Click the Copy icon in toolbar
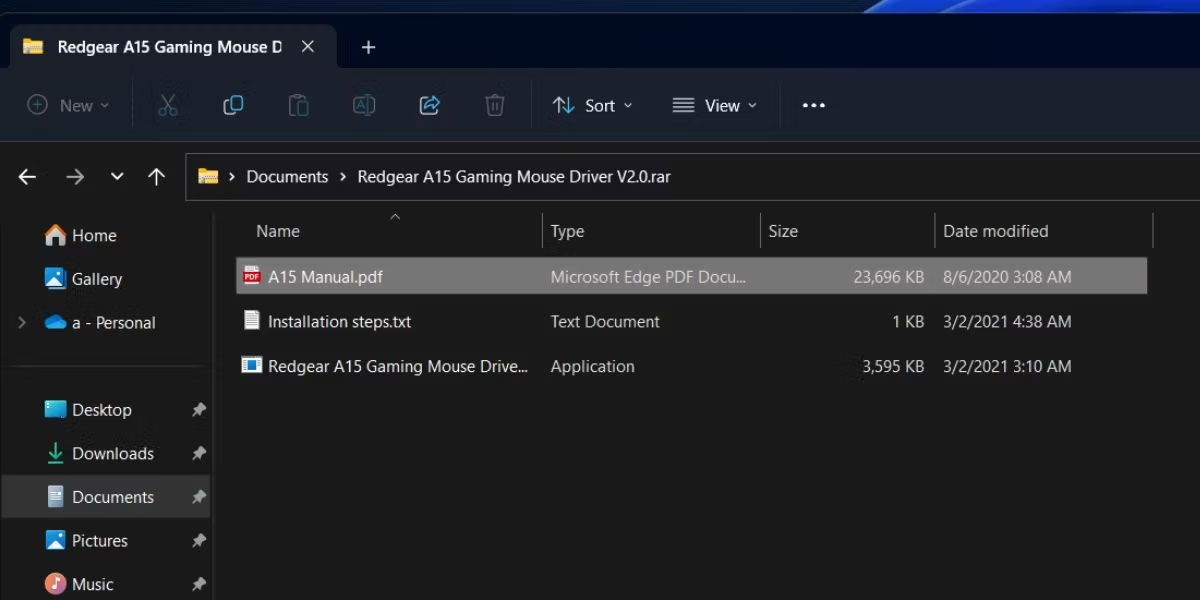The width and height of the screenshot is (1200, 600). [x=233, y=105]
